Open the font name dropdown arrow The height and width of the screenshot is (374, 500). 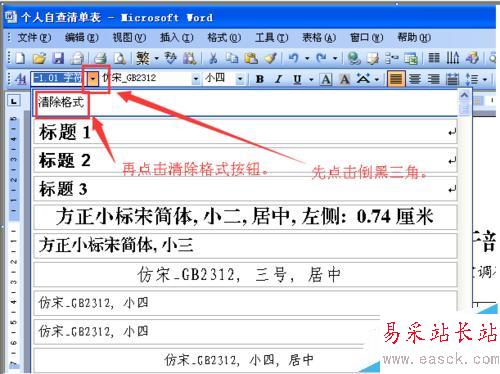pos(196,79)
